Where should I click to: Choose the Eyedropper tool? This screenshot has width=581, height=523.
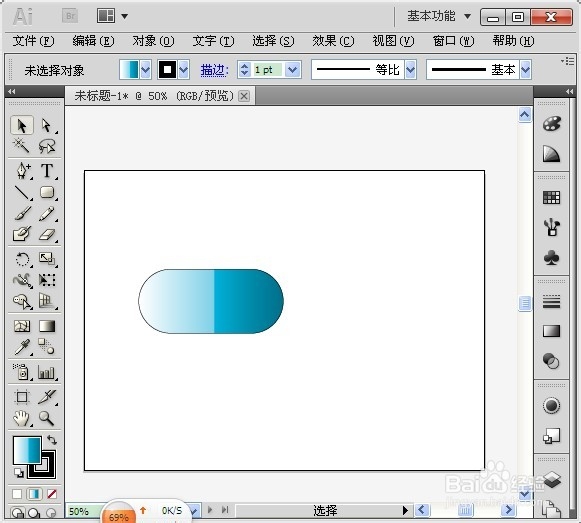tap(22, 347)
